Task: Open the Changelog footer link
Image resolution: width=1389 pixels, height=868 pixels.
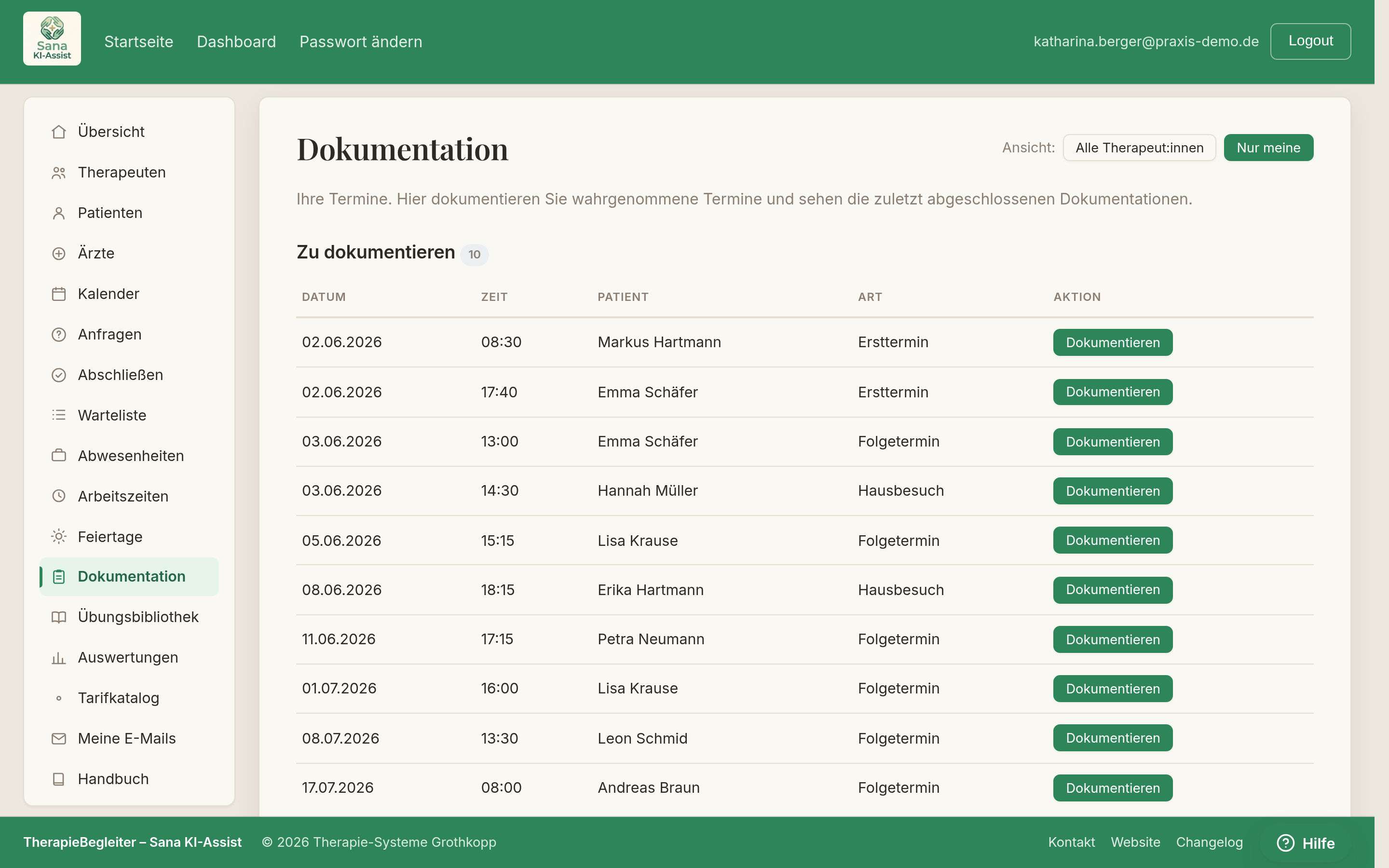Action: point(1210,842)
